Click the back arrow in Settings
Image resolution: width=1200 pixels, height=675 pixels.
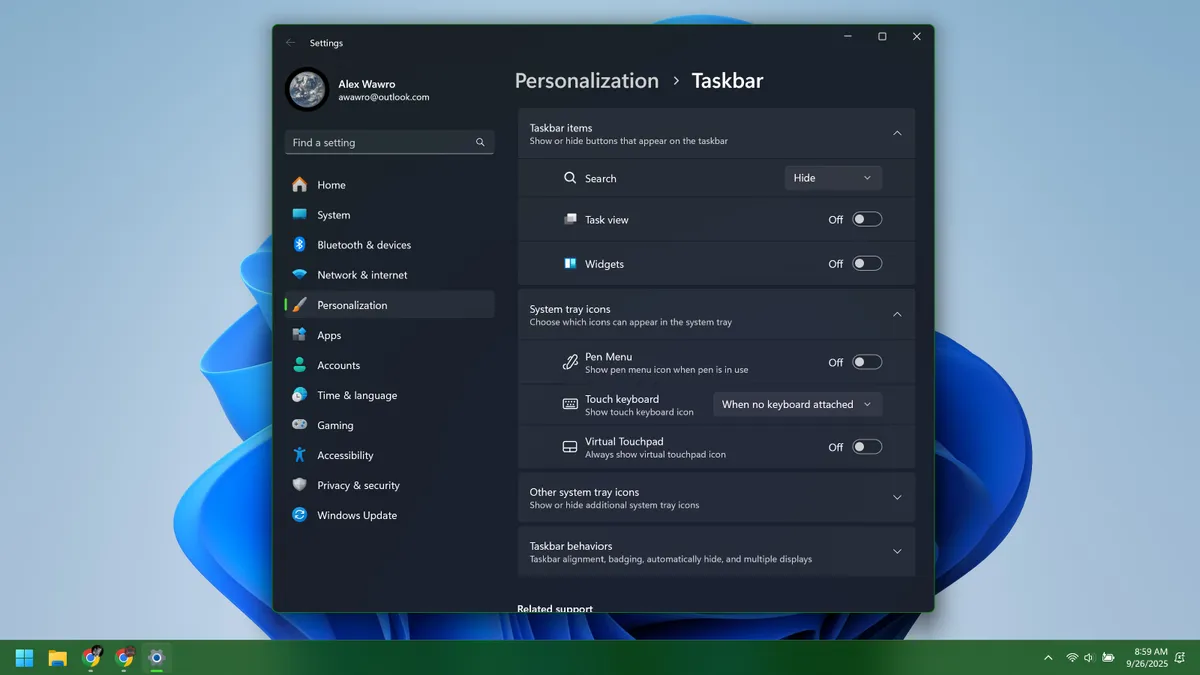tap(291, 43)
